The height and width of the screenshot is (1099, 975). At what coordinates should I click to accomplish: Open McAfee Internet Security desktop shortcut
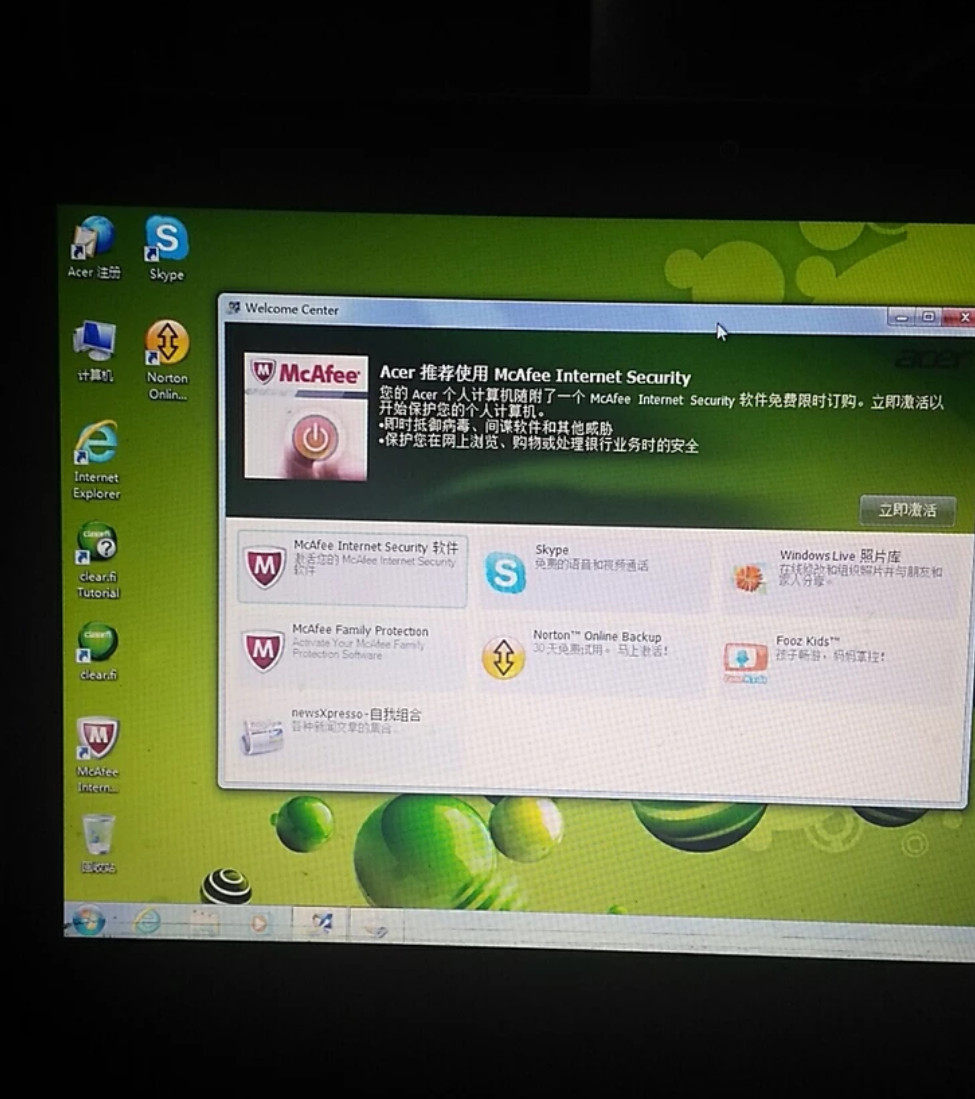pos(97,756)
